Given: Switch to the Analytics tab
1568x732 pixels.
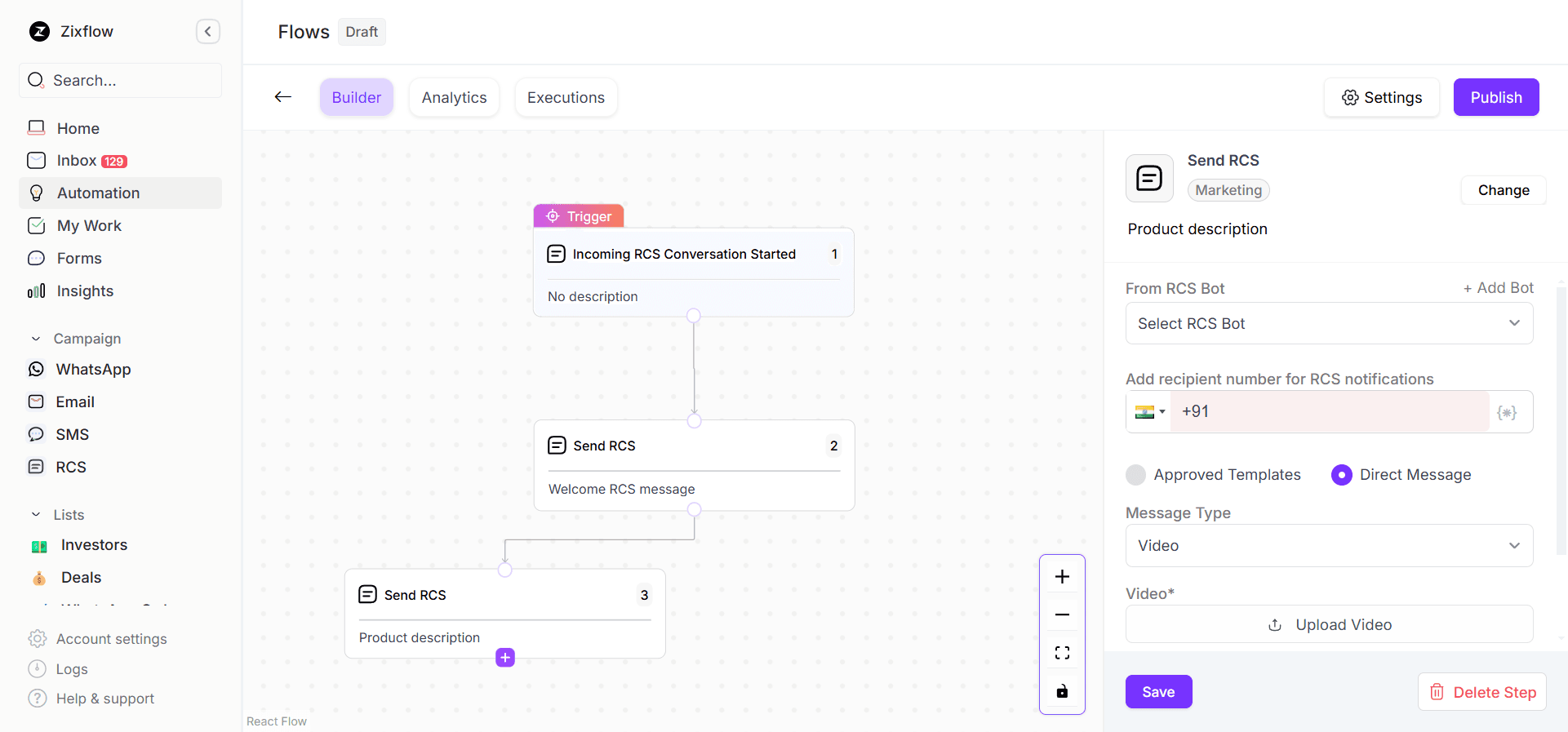Looking at the screenshot, I should coord(454,98).
